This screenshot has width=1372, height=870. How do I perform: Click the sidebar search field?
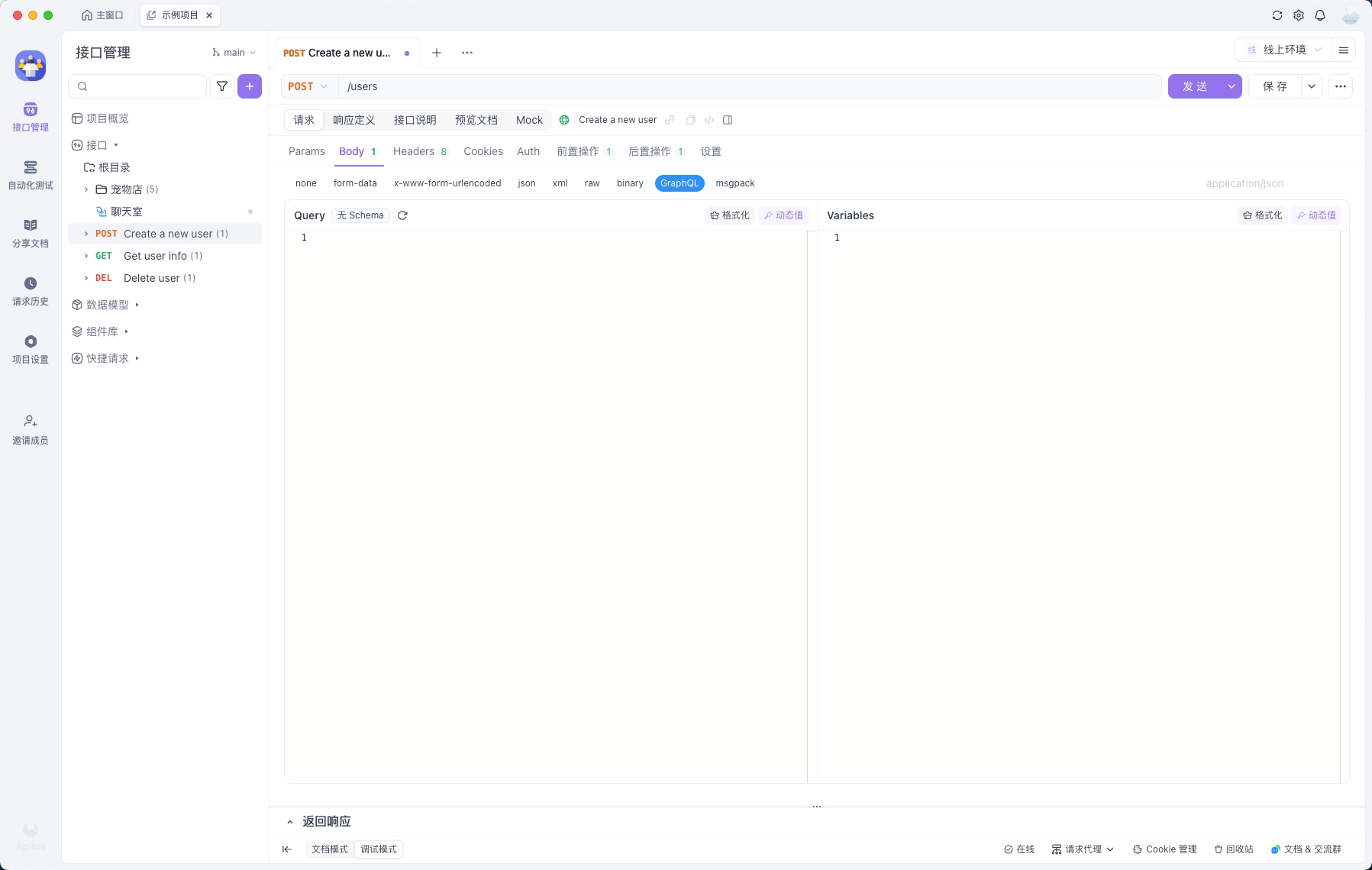click(x=137, y=86)
